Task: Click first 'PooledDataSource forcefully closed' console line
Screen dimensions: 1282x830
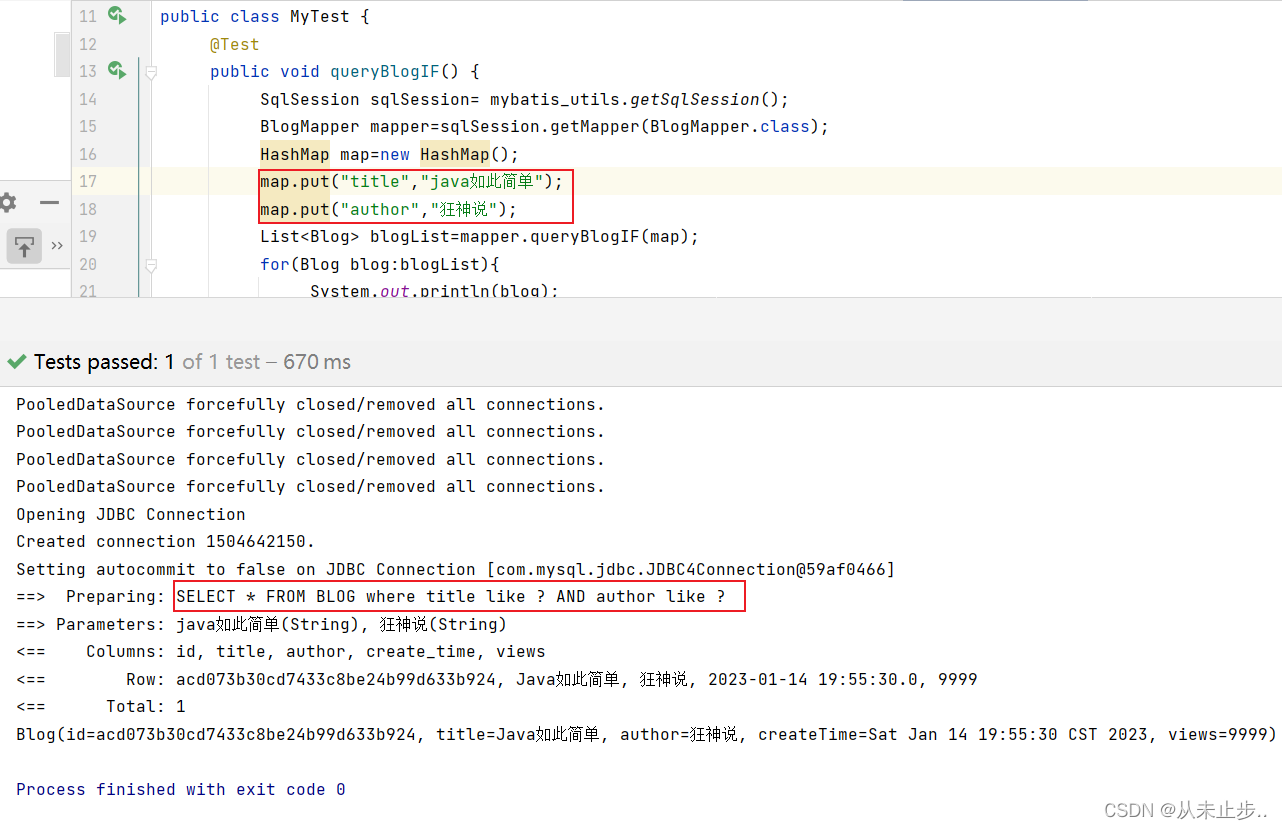Action: click(x=310, y=404)
